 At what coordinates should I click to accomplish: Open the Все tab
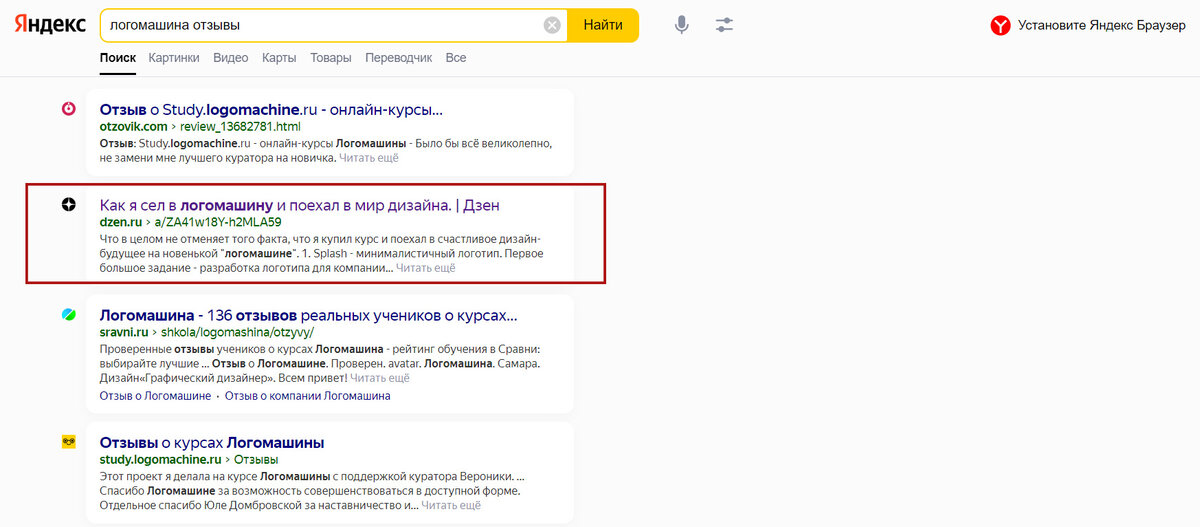456,58
